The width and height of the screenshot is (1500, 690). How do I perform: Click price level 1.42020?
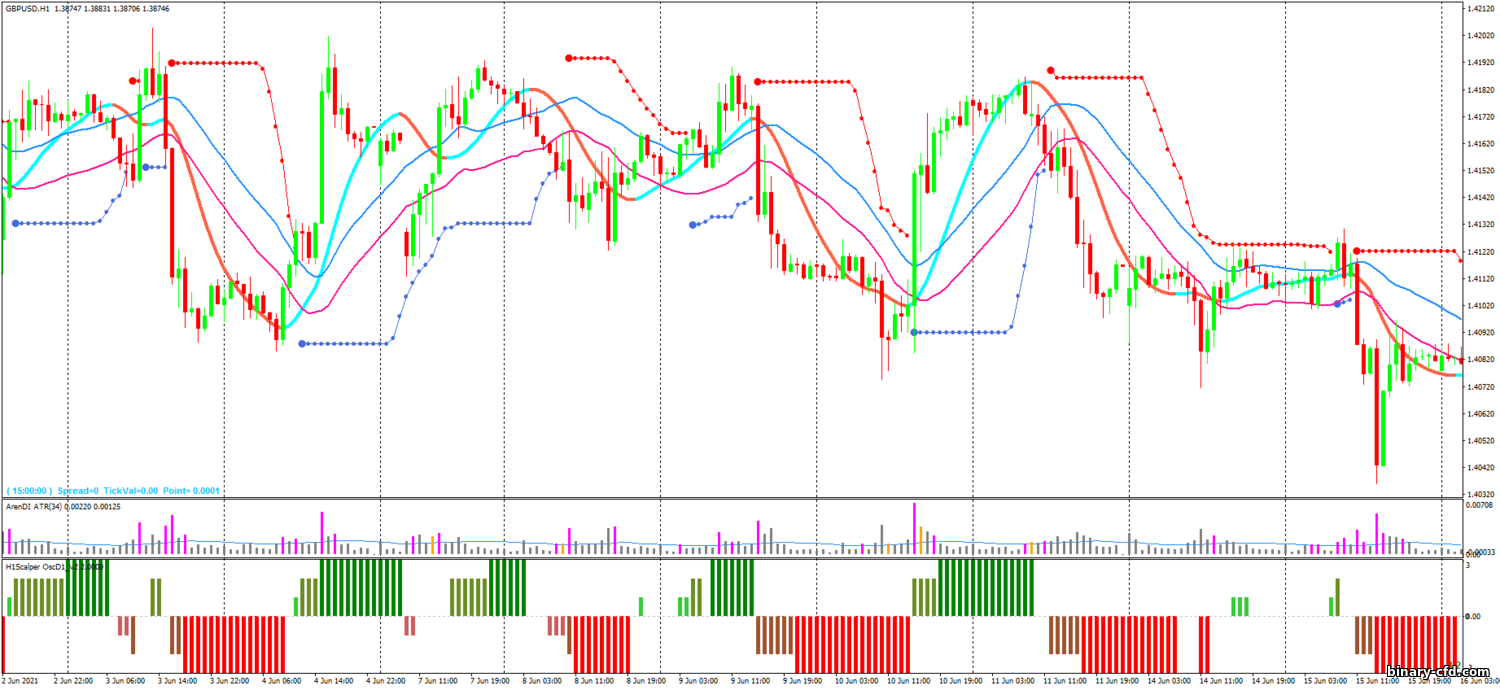[x=1480, y=36]
